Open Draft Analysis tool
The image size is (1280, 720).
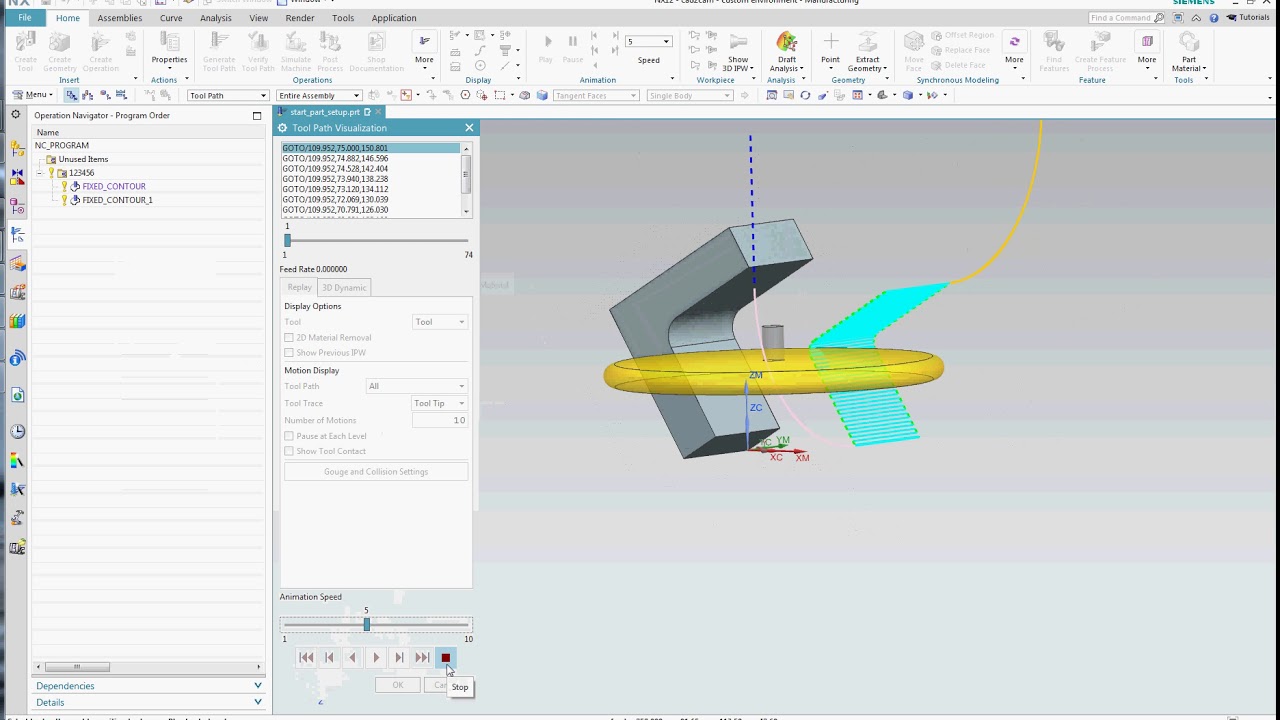pos(787,51)
